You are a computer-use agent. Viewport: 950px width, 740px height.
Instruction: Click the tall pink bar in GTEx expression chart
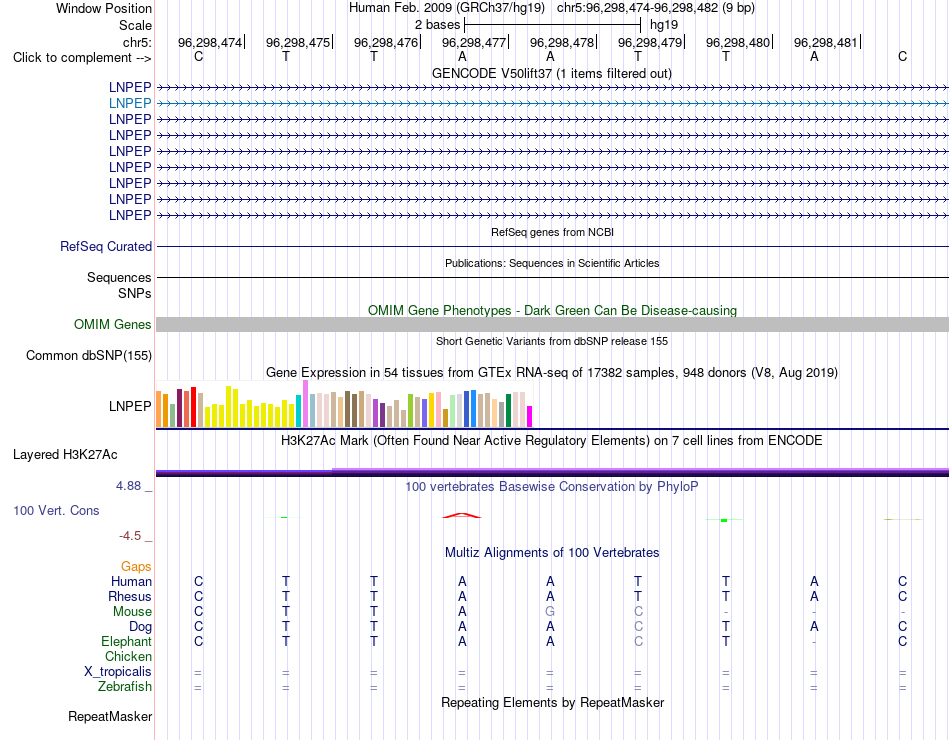point(305,404)
